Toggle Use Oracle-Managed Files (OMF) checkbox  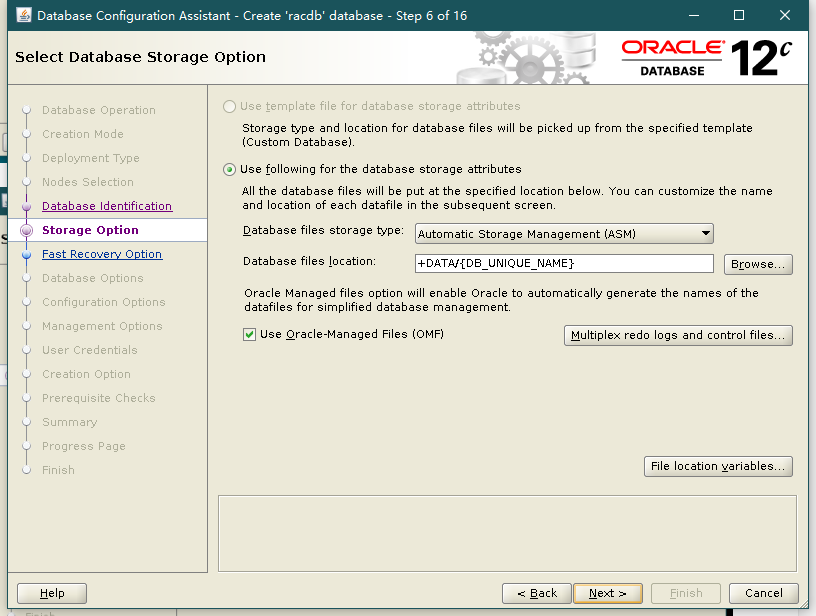click(249, 335)
